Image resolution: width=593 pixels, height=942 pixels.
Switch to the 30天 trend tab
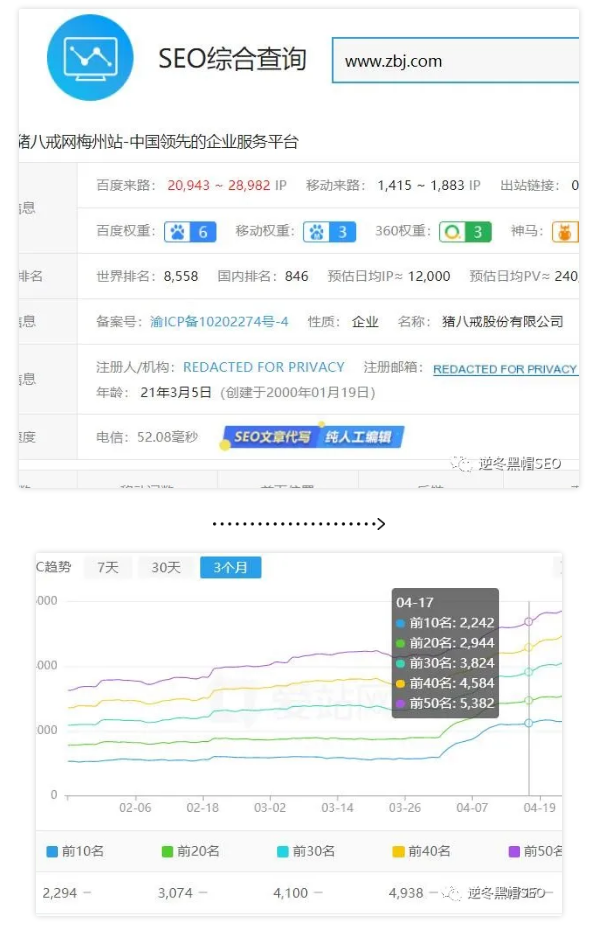point(166,567)
